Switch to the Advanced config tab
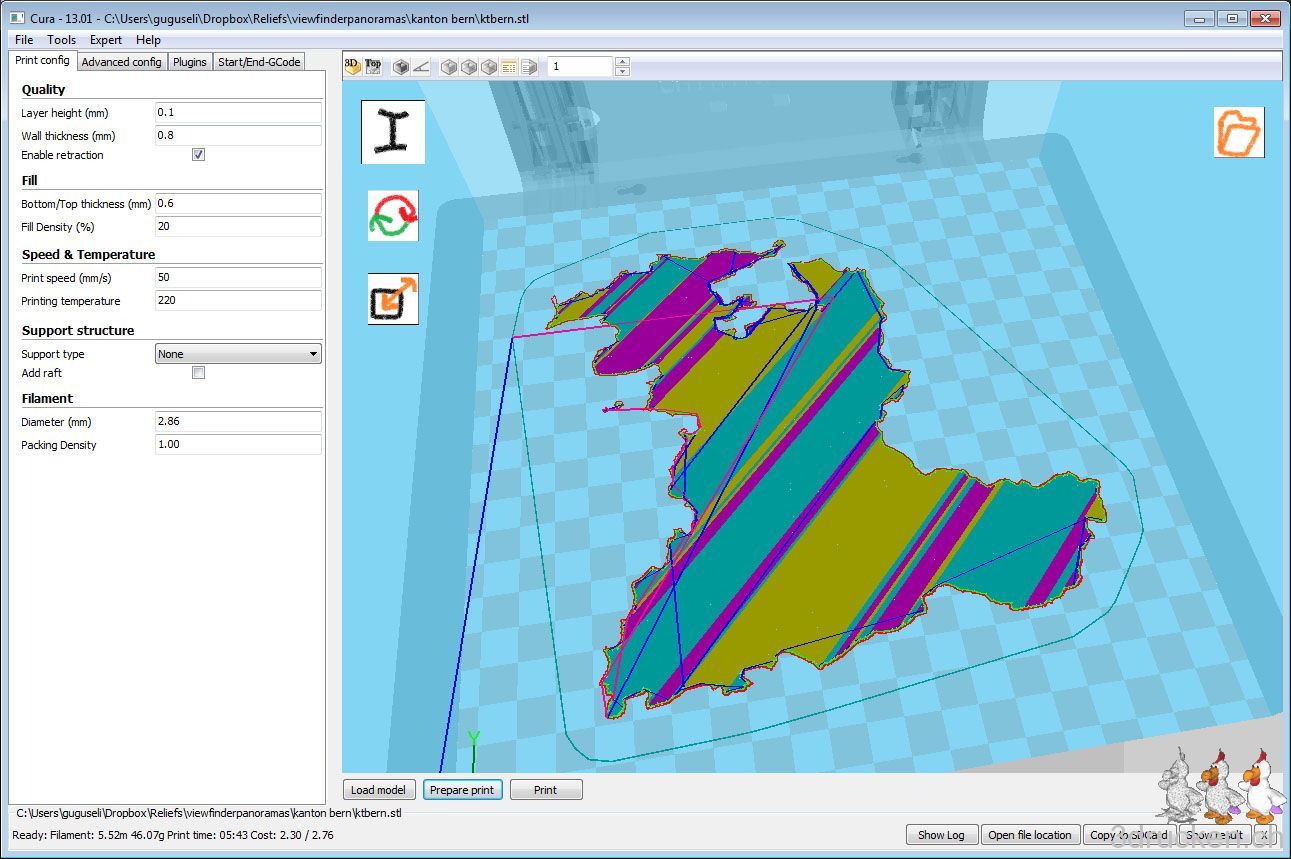Image resolution: width=1291 pixels, height=859 pixels. 121,62
